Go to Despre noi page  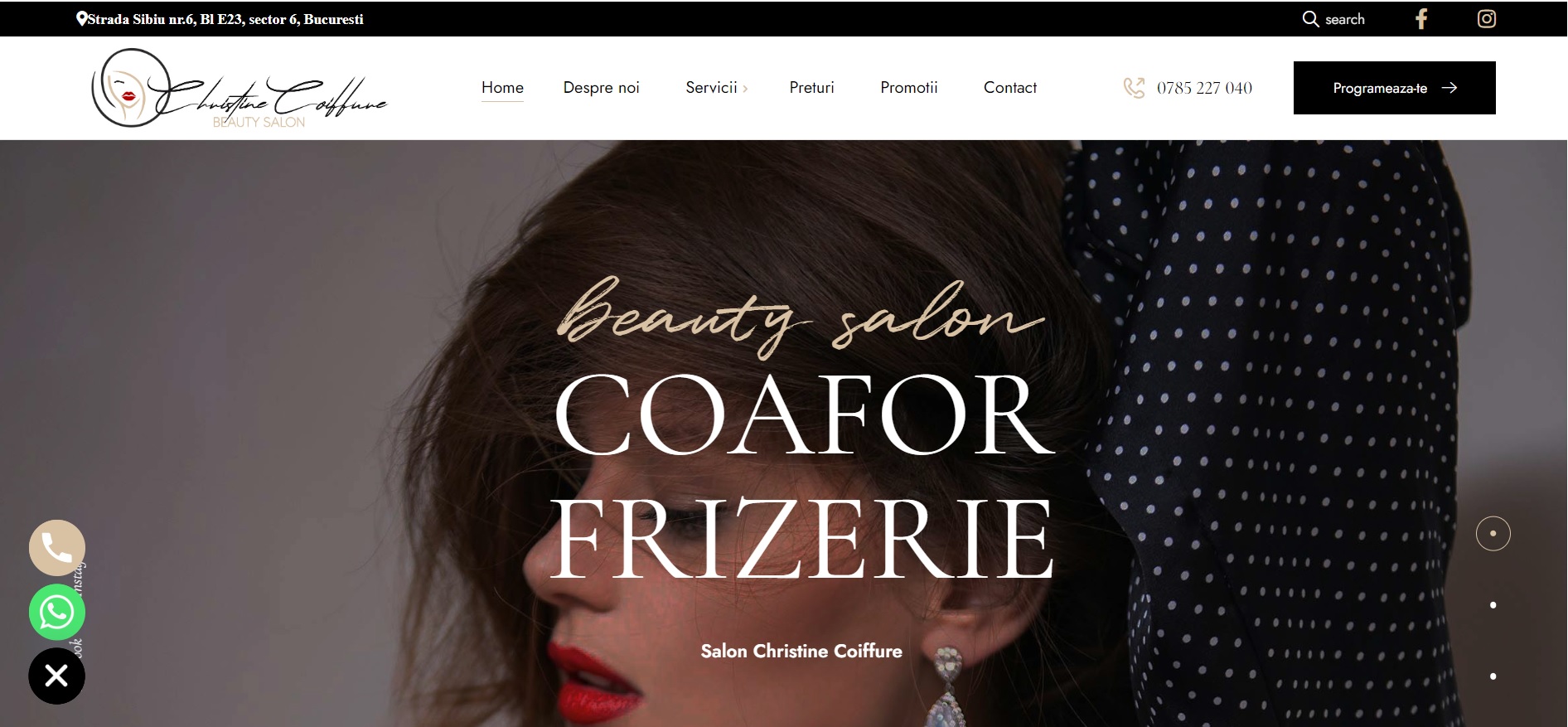(x=602, y=88)
